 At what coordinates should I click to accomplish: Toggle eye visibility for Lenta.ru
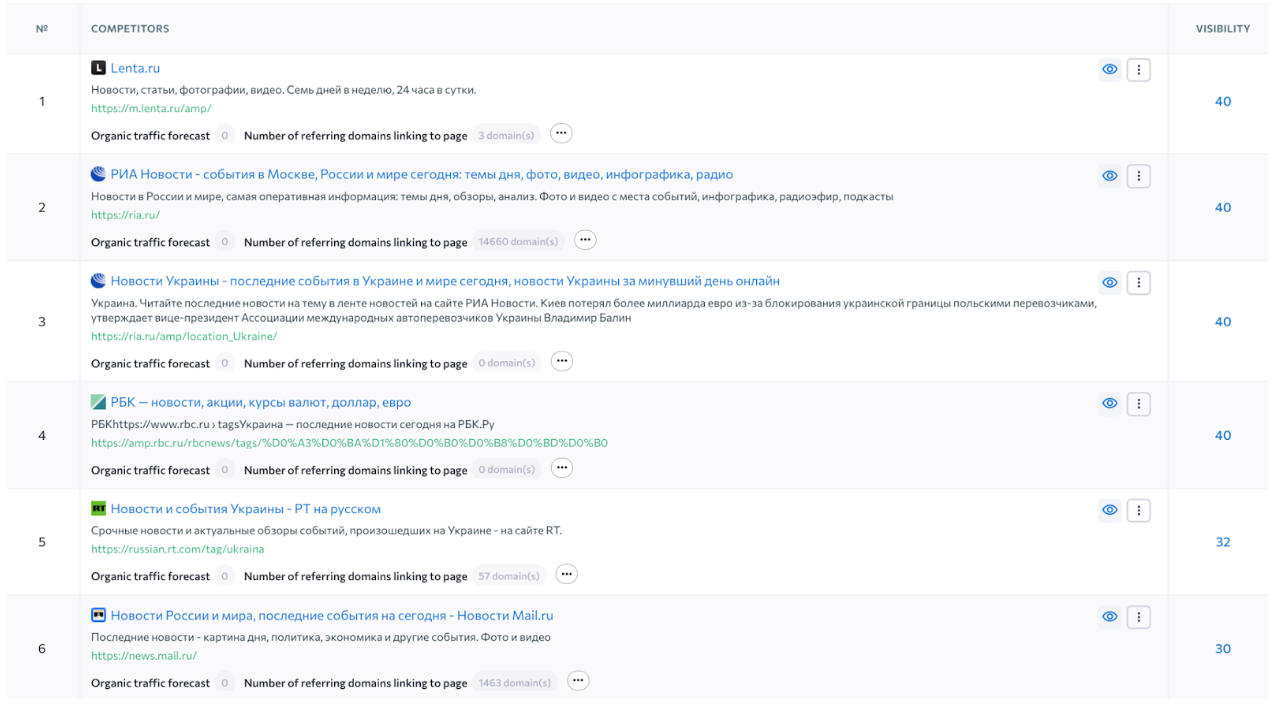(x=1109, y=70)
